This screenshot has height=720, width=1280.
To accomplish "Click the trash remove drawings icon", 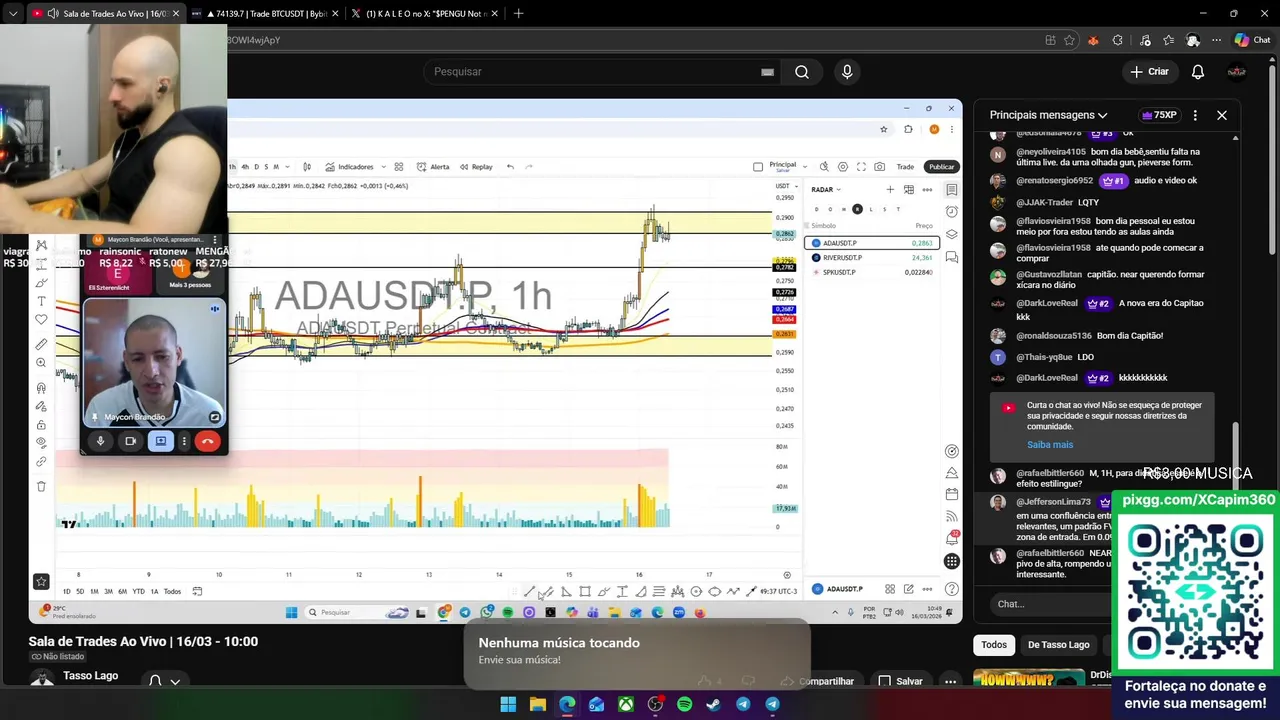I will (x=41, y=486).
